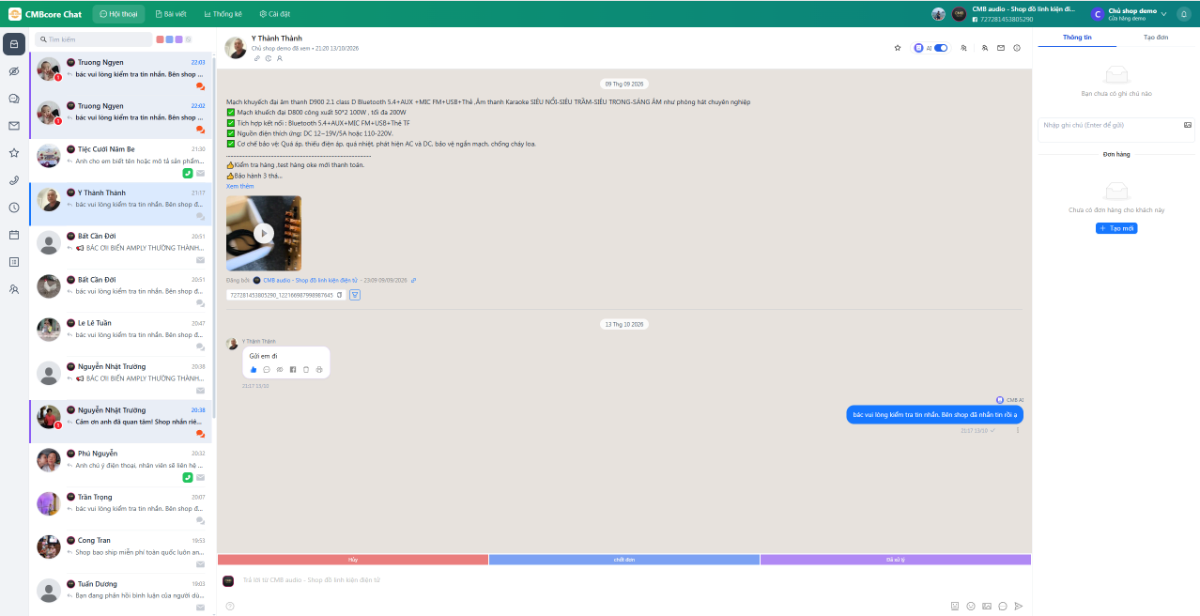This screenshot has width=1200, height=616.
Task: Open CMB audio shop page link under post
Action: coord(310,280)
